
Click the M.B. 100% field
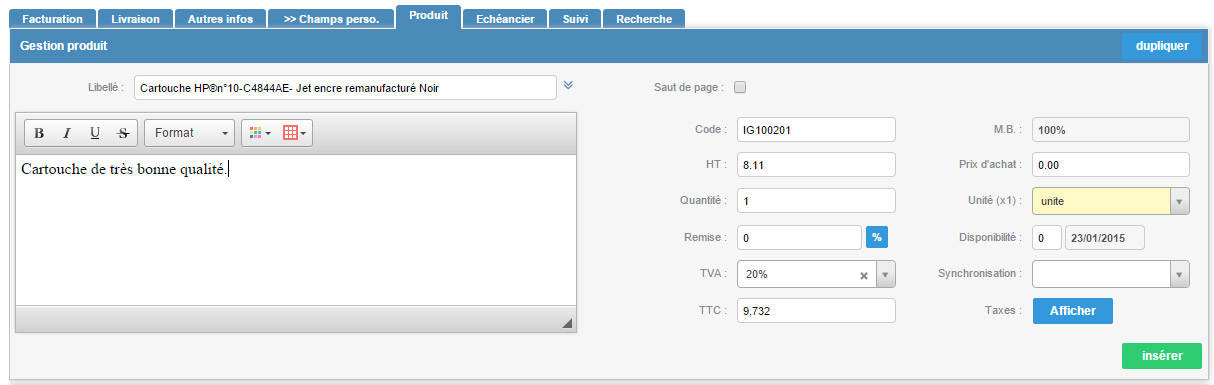pyautogui.click(x=1111, y=129)
